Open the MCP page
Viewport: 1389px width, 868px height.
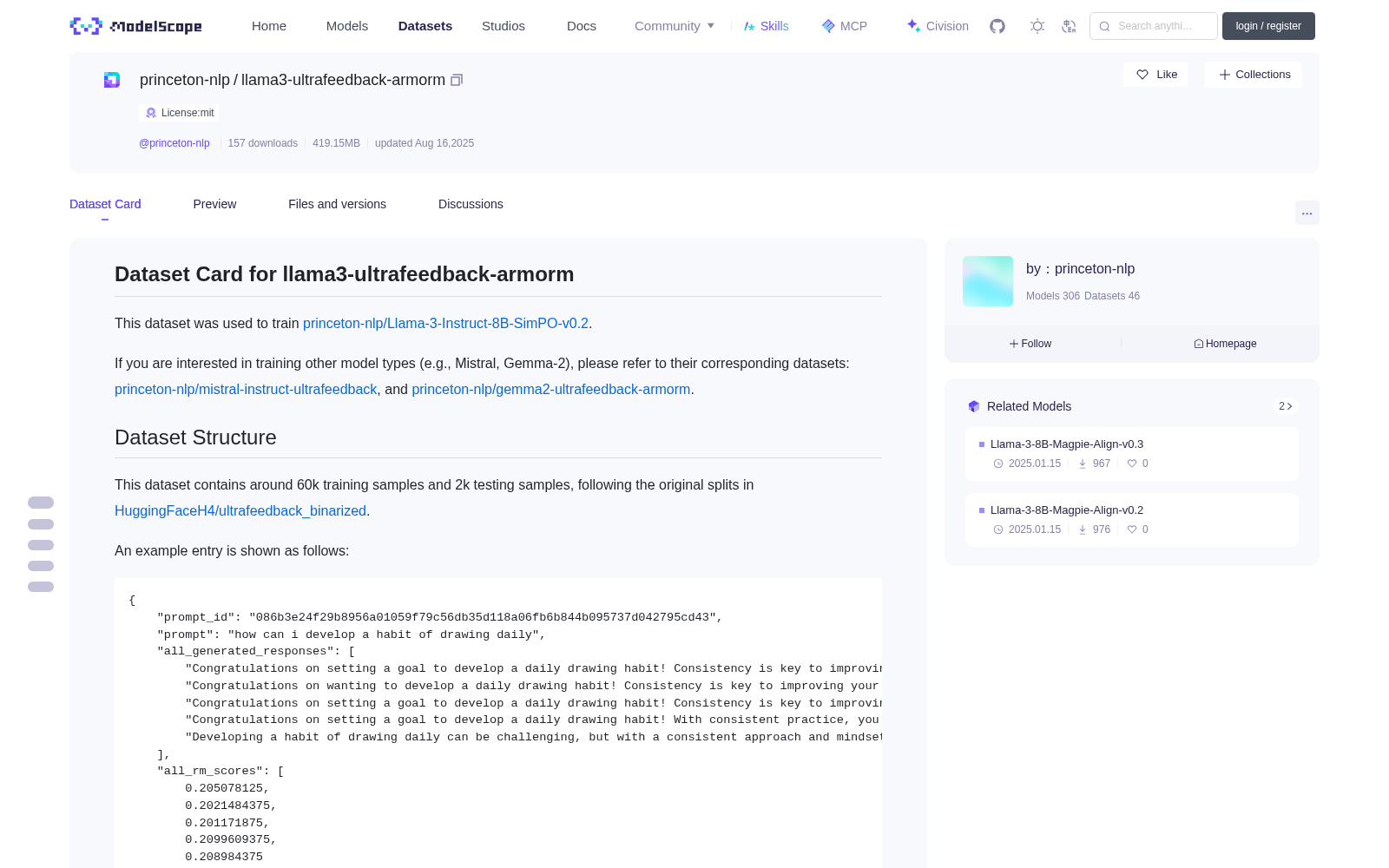(x=845, y=26)
